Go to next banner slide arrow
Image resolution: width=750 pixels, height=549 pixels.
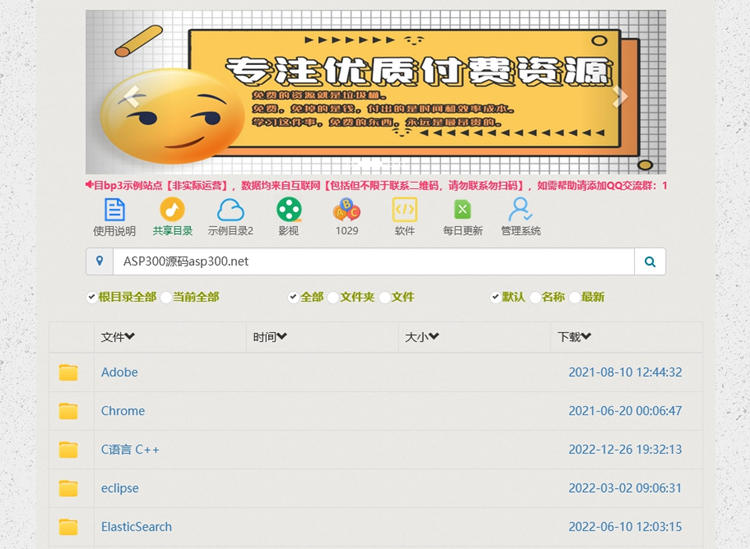coord(620,96)
